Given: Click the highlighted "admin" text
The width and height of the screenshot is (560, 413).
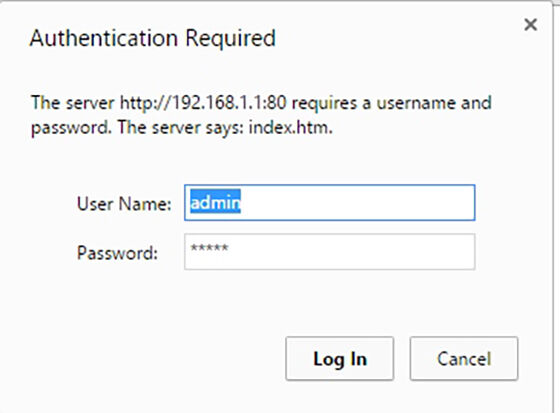Looking at the screenshot, I should [215, 203].
